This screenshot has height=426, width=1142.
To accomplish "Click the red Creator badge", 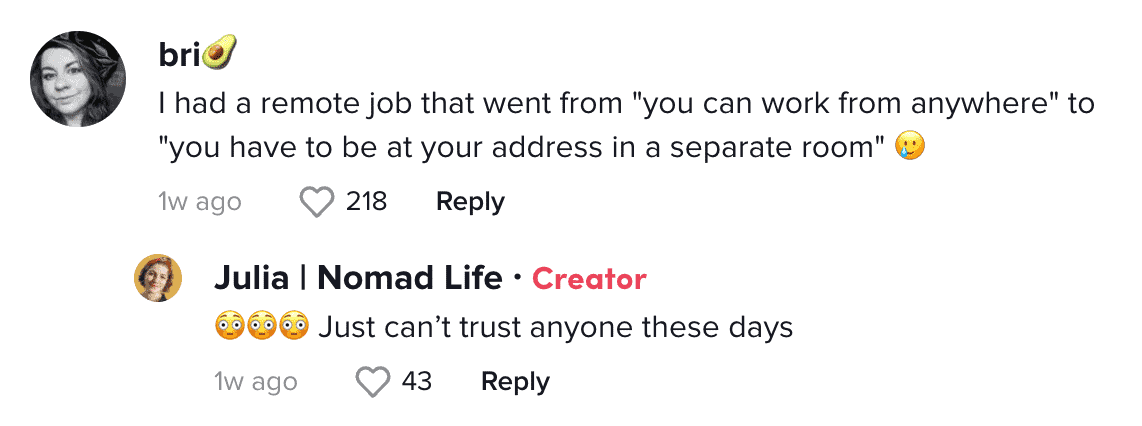I will tap(589, 279).
